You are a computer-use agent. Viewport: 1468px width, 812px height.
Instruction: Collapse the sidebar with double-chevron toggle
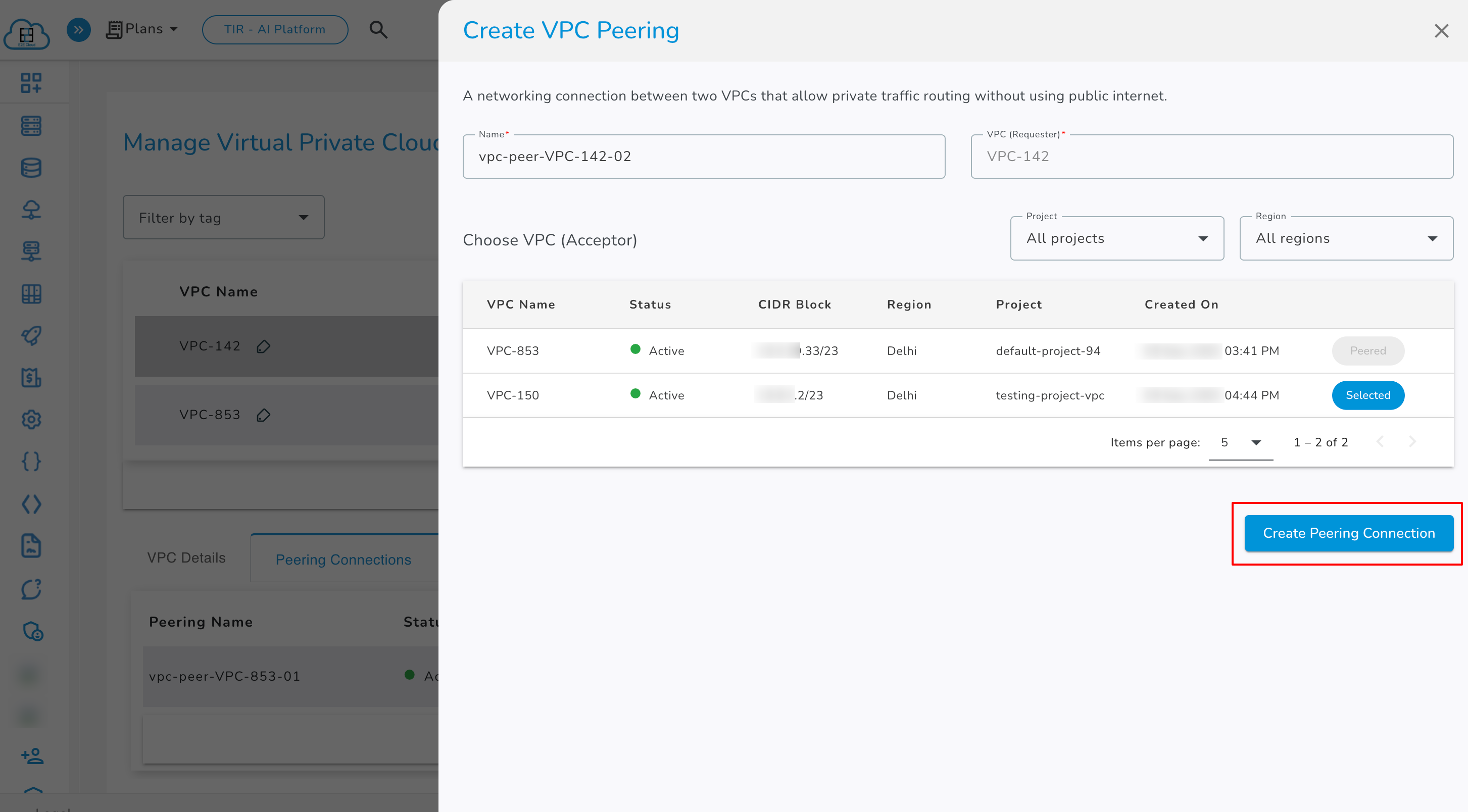[x=79, y=29]
